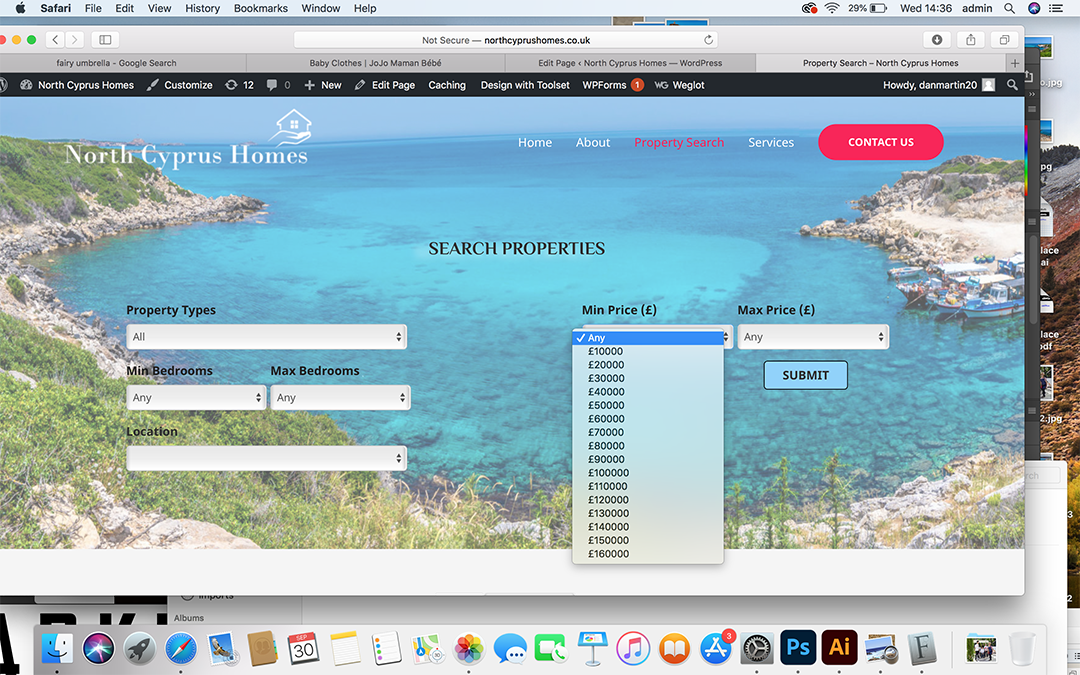The width and height of the screenshot is (1080, 675).
Task: Open the App Store in the dock
Action: tap(716, 648)
